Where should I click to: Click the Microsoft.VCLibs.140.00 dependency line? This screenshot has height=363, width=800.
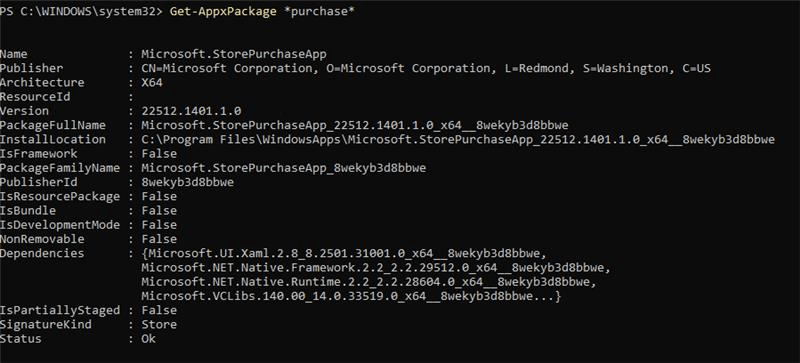pos(351,296)
